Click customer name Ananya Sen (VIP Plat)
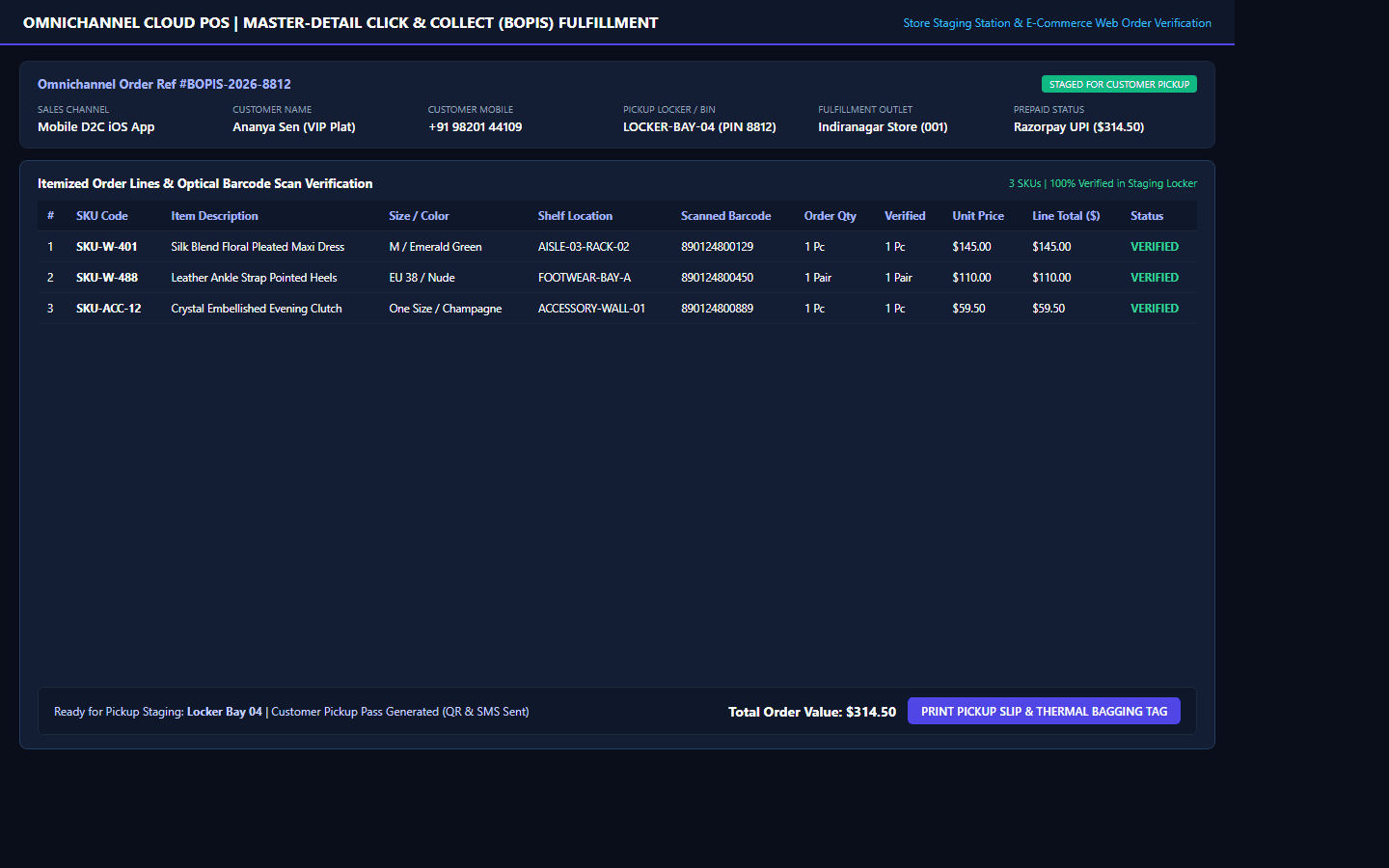The image size is (1389, 868). click(294, 127)
